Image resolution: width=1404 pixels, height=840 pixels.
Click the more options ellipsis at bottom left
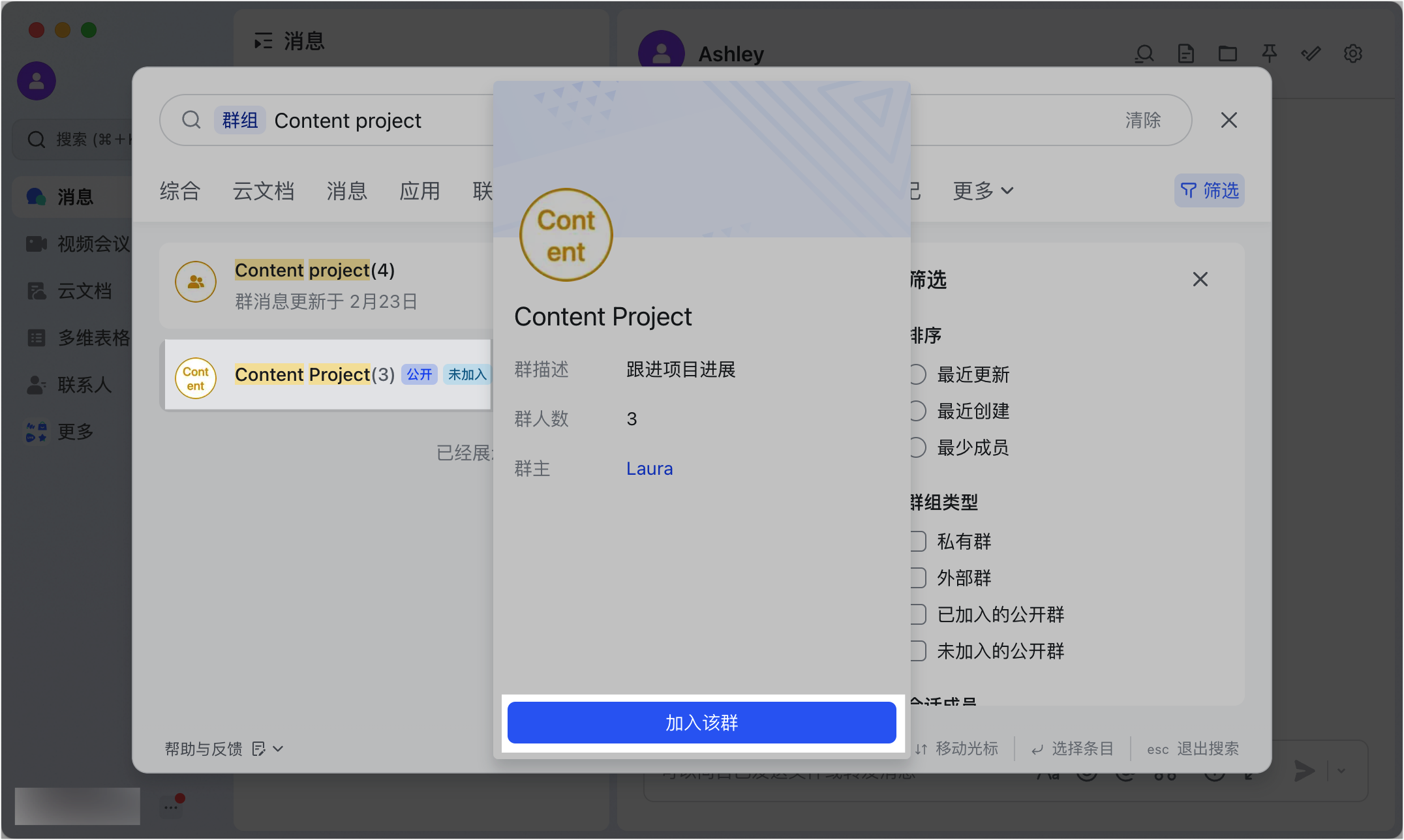click(171, 807)
